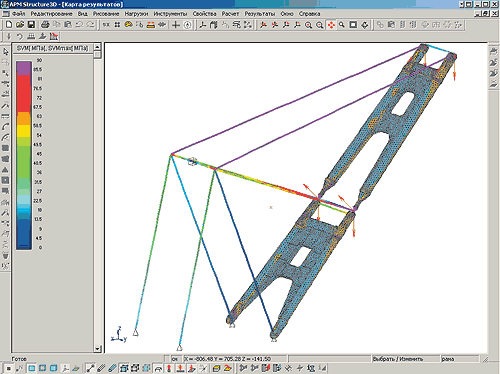The image size is (500, 374).
Task: Click the coordinates readout in the status bar
Action: point(235,359)
